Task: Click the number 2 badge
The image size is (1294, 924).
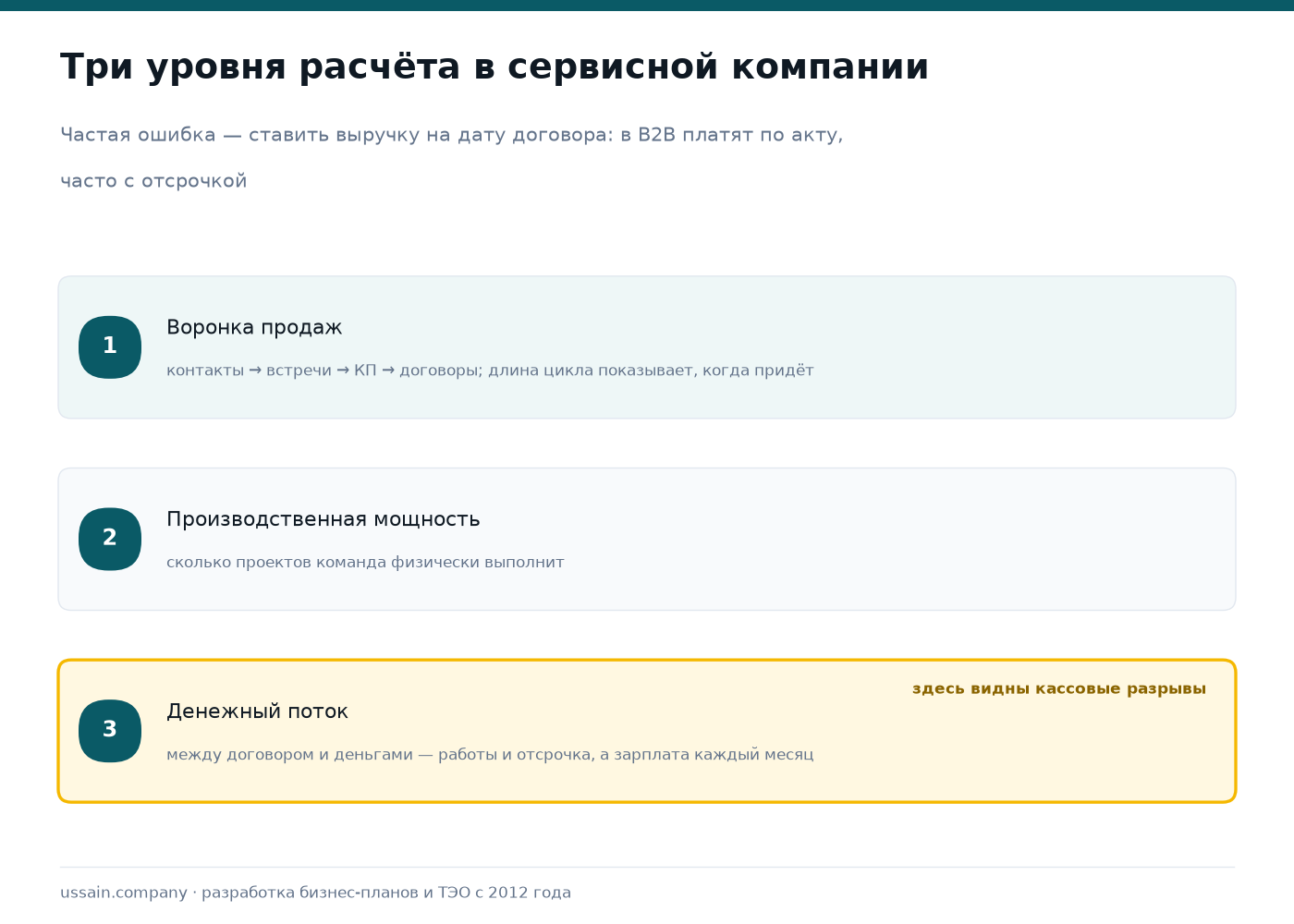Action: 110,539
